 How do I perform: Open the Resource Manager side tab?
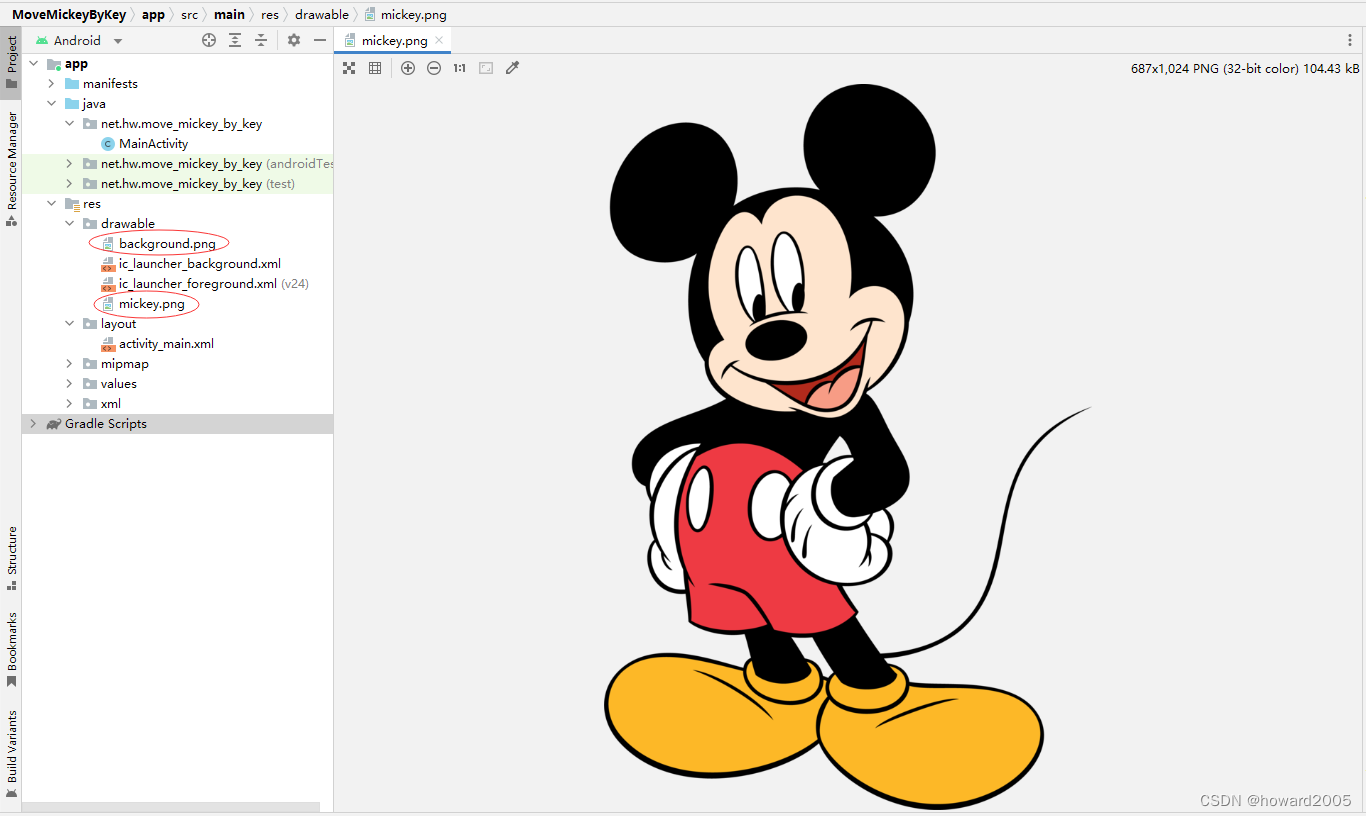click(x=11, y=168)
